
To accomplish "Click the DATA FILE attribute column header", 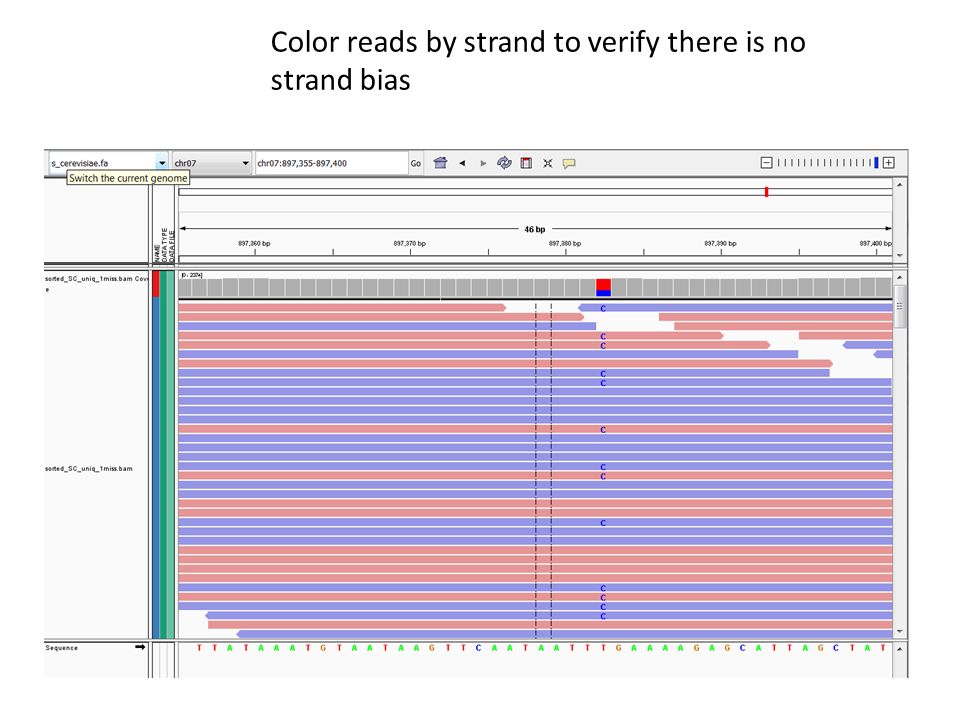I will click(172, 246).
